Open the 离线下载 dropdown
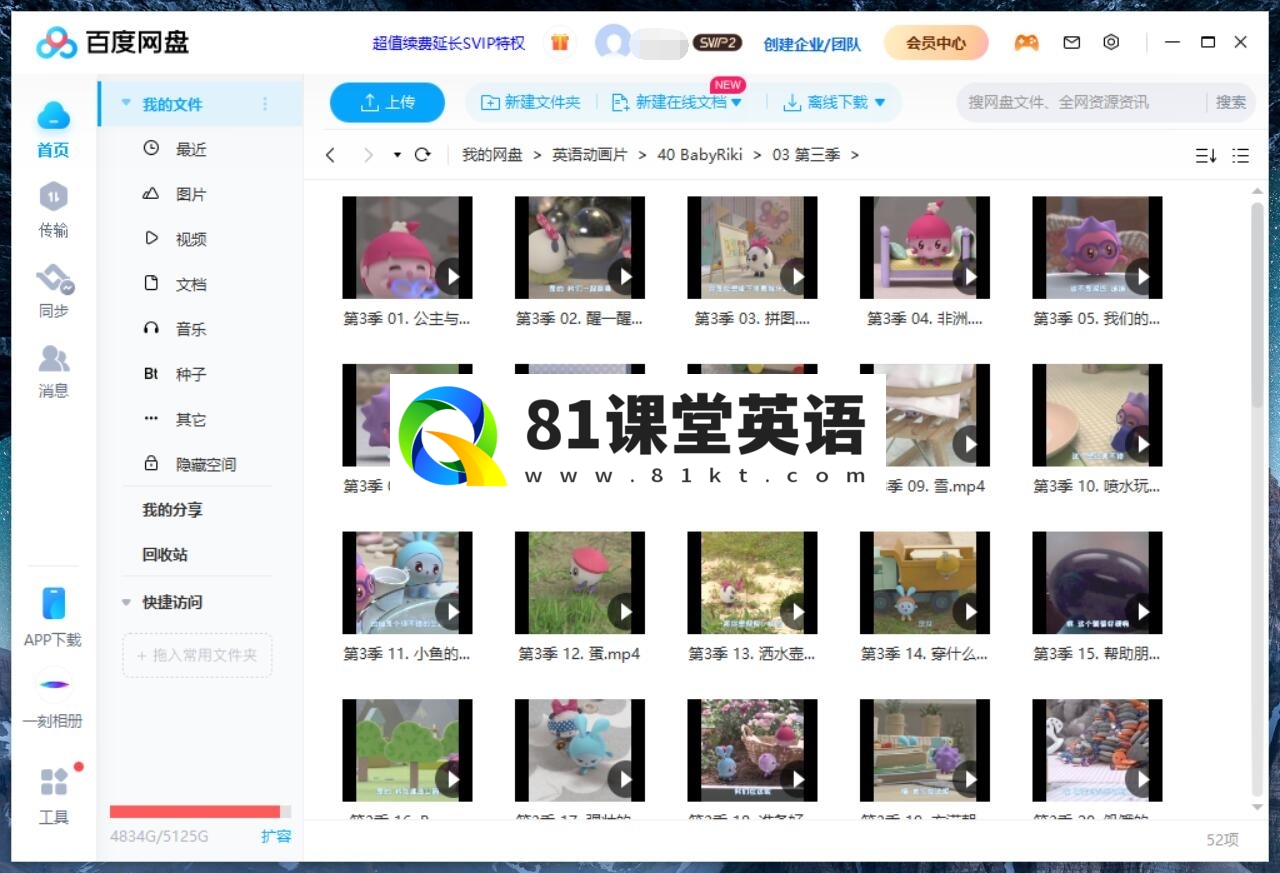 pyautogui.click(x=880, y=102)
